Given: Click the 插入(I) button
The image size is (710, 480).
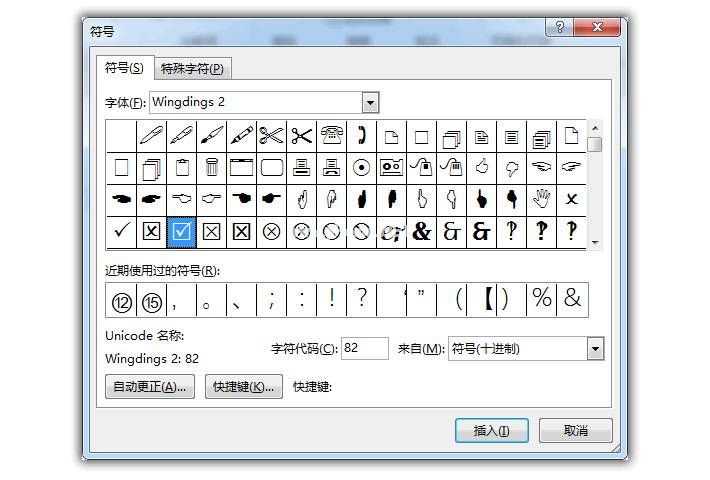Looking at the screenshot, I should [491, 431].
